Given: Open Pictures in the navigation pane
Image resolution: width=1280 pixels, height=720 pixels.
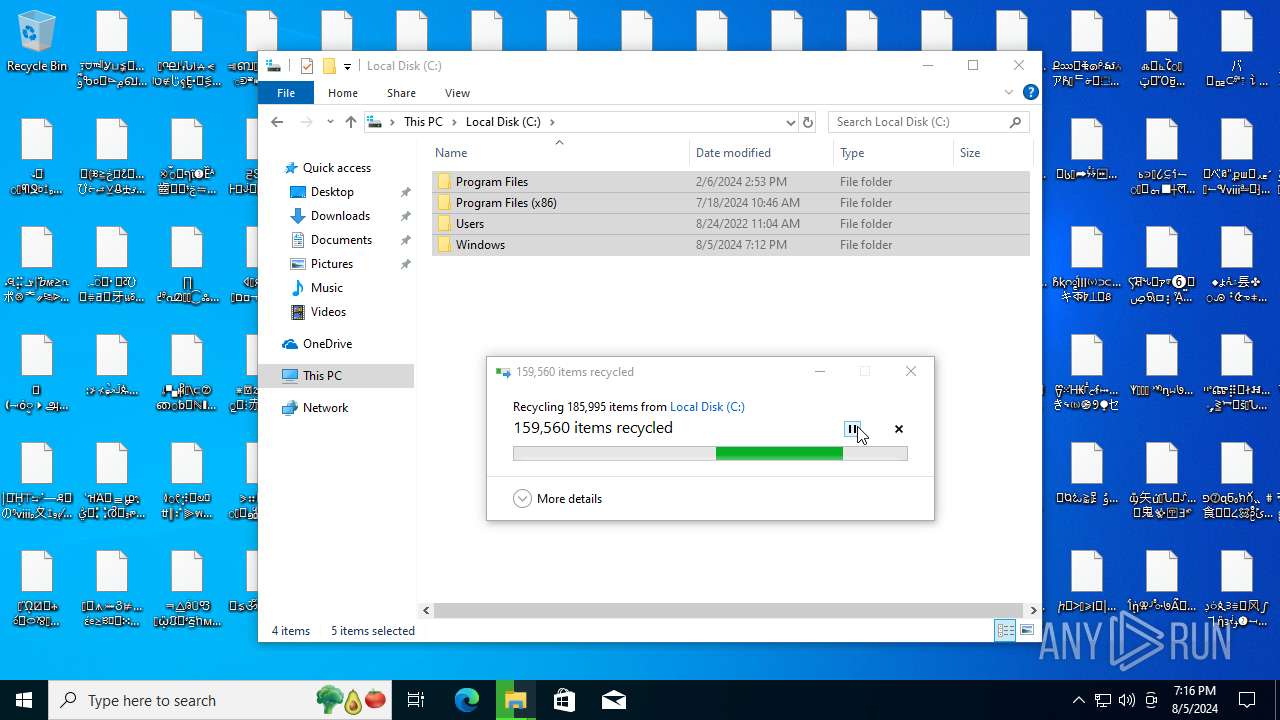Looking at the screenshot, I should point(332,264).
